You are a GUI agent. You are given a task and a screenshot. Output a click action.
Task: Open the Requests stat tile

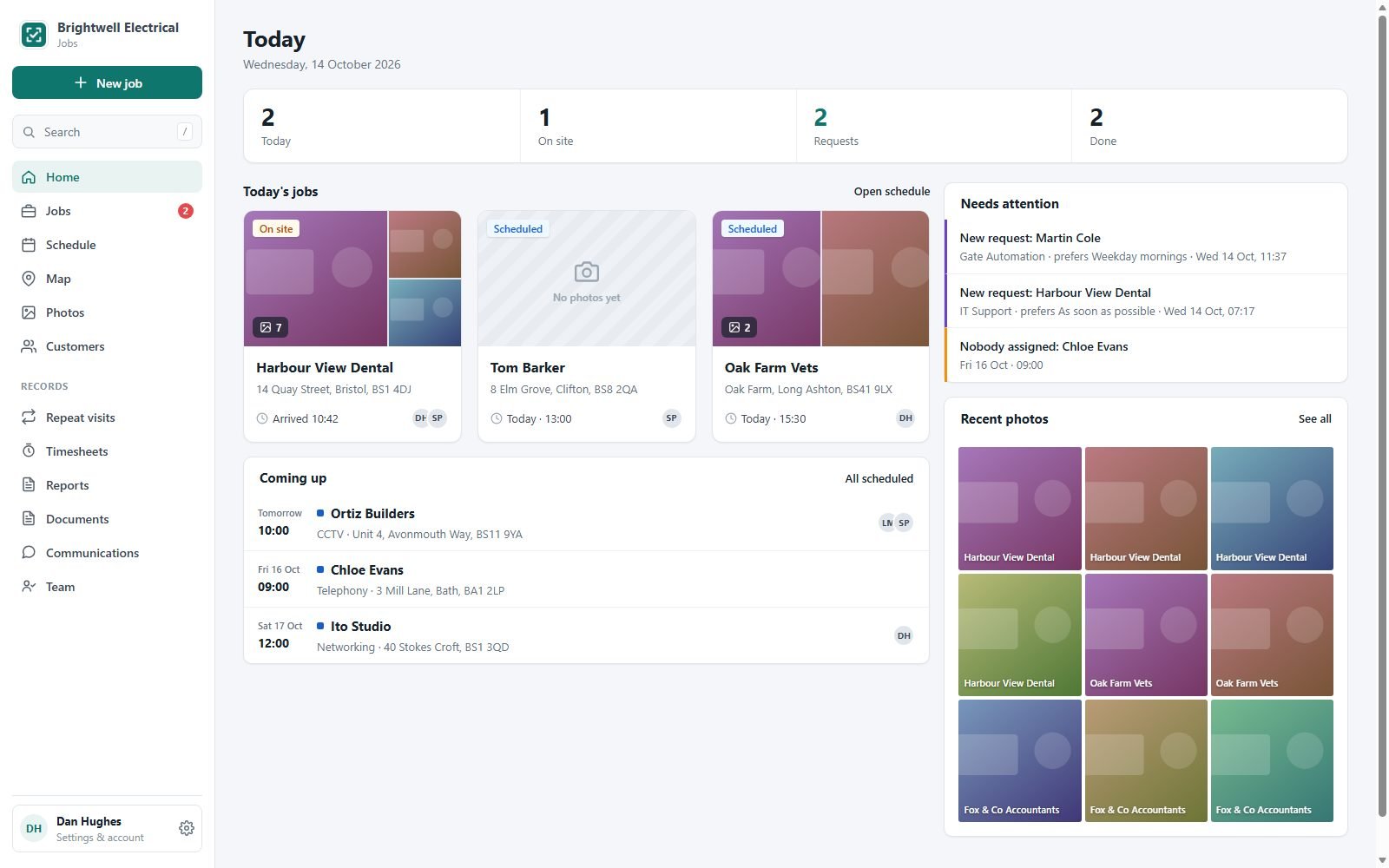[933, 126]
